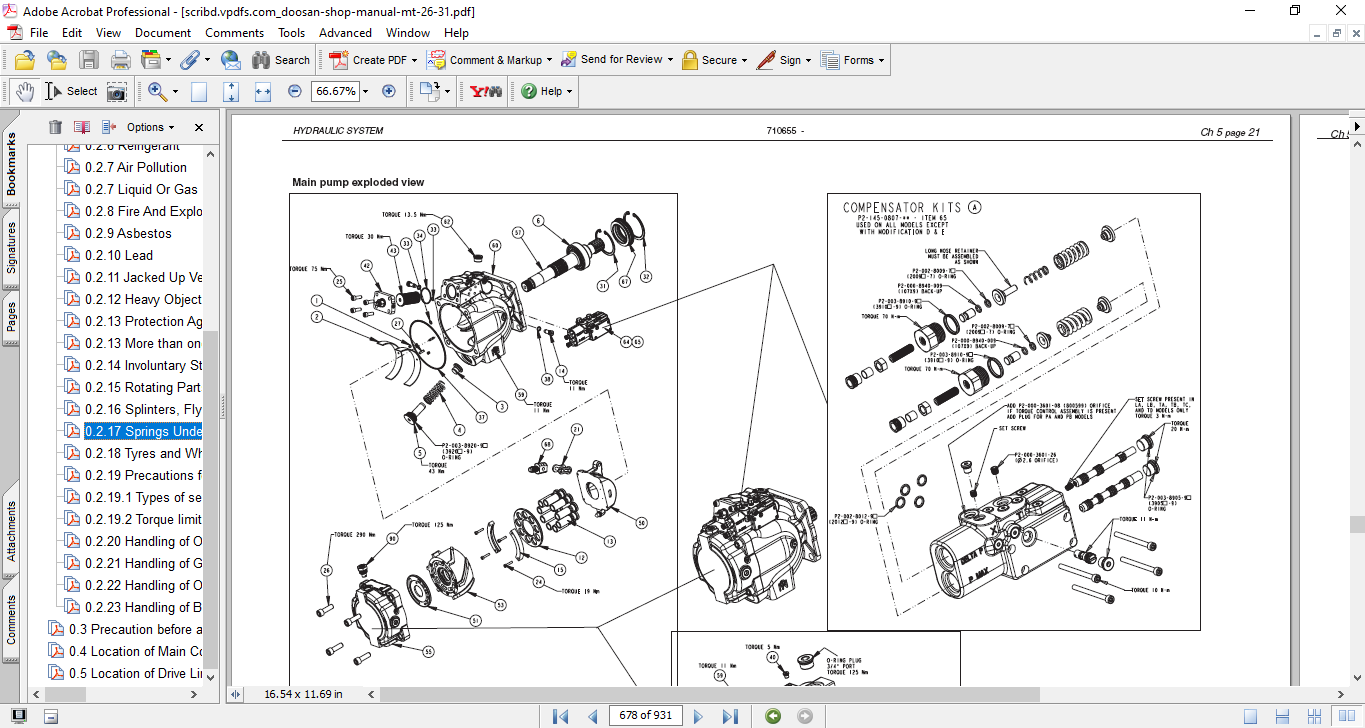The image size is (1365, 728).
Task: Click the Snapshot camera tool
Action: pyautogui.click(x=117, y=91)
